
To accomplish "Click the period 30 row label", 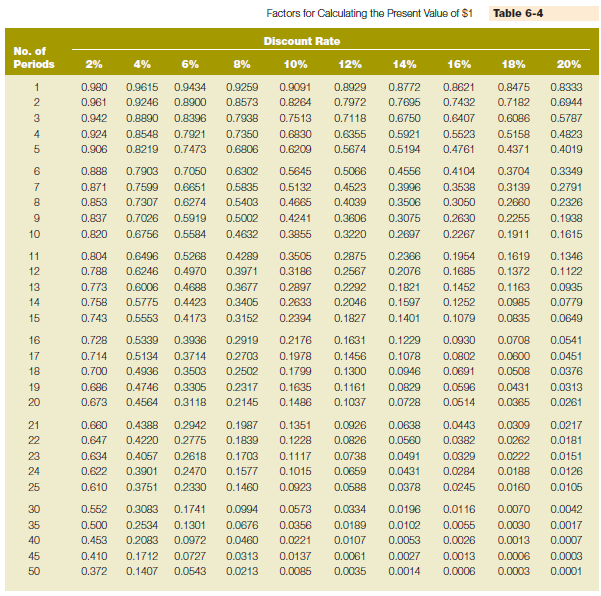I will coord(34,509).
